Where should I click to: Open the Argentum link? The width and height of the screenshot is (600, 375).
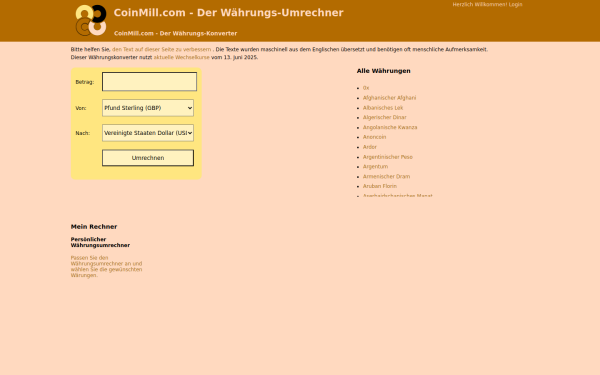[375, 166]
